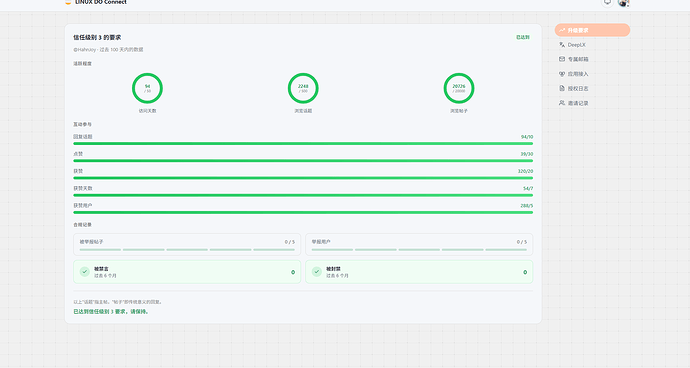
Task: Open the user avatar menu
Action: tap(623, 2)
